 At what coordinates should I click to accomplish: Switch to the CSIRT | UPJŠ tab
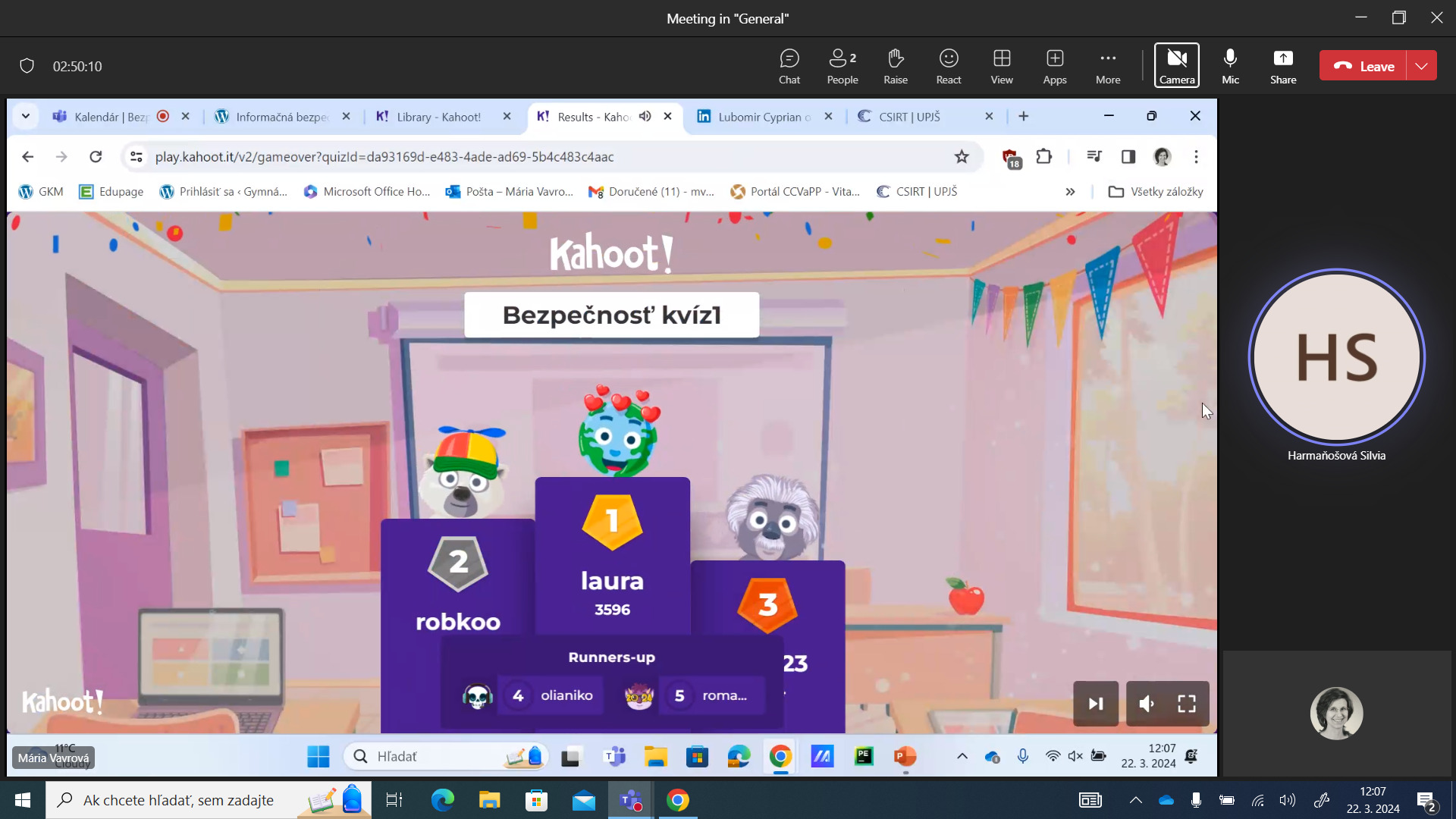[908, 117]
